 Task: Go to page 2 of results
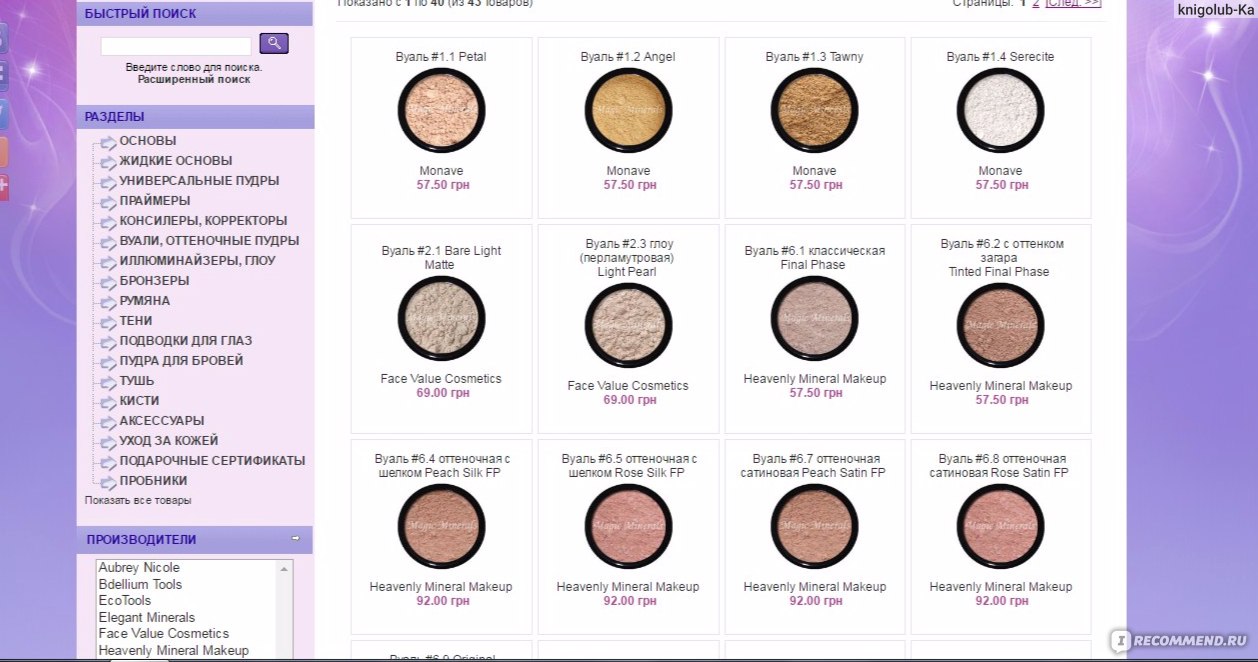(x=1036, y=3)
